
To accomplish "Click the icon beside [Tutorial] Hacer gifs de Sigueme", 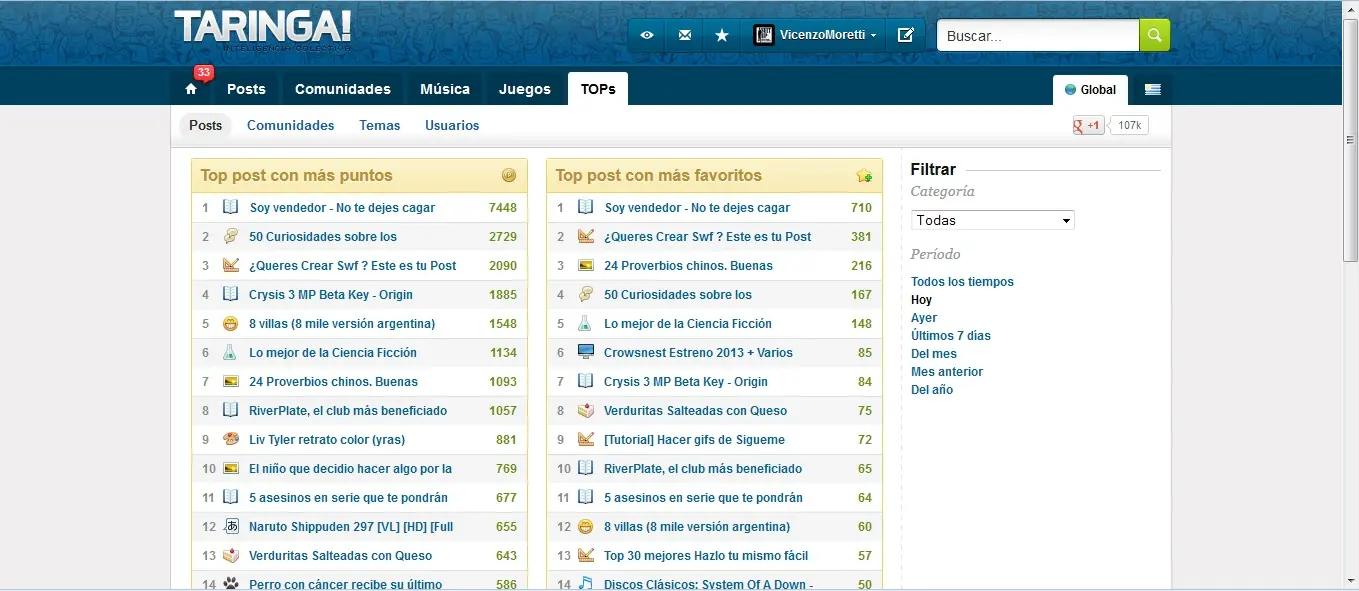I will pyautogui.click(x=586, y=439).
